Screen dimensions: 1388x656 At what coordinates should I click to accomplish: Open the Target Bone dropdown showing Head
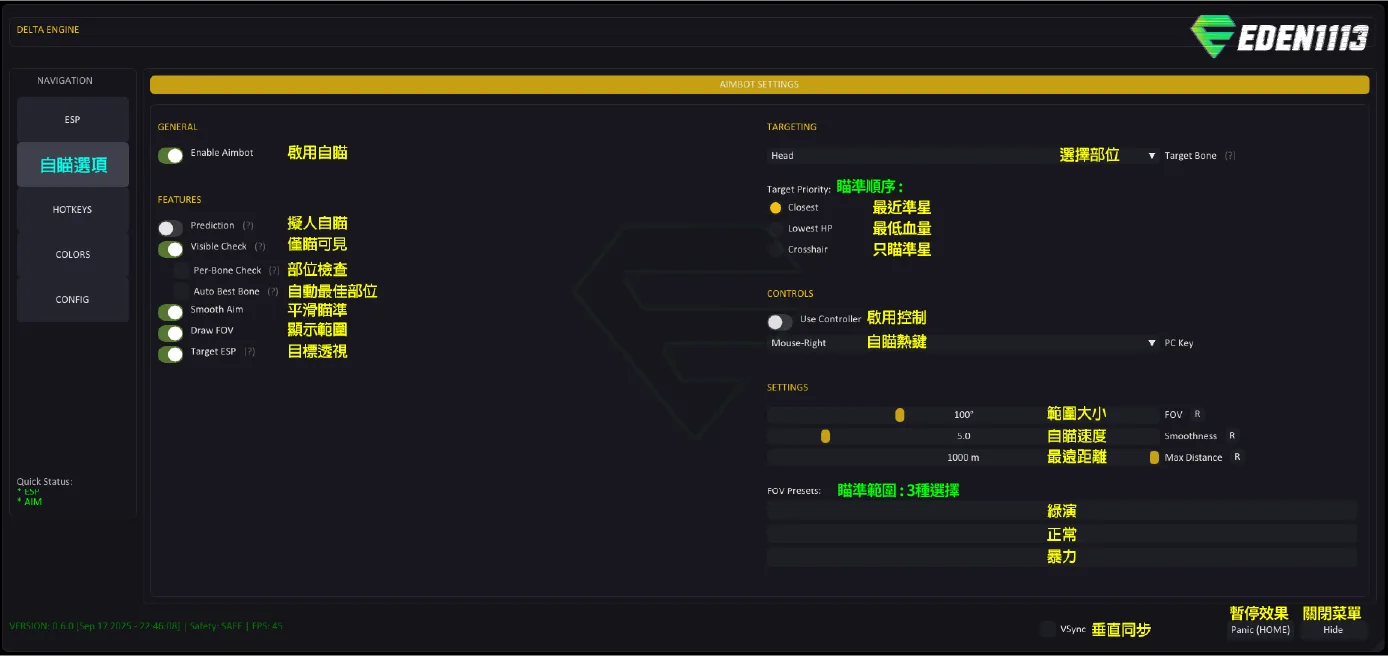(x=962, y=156)
